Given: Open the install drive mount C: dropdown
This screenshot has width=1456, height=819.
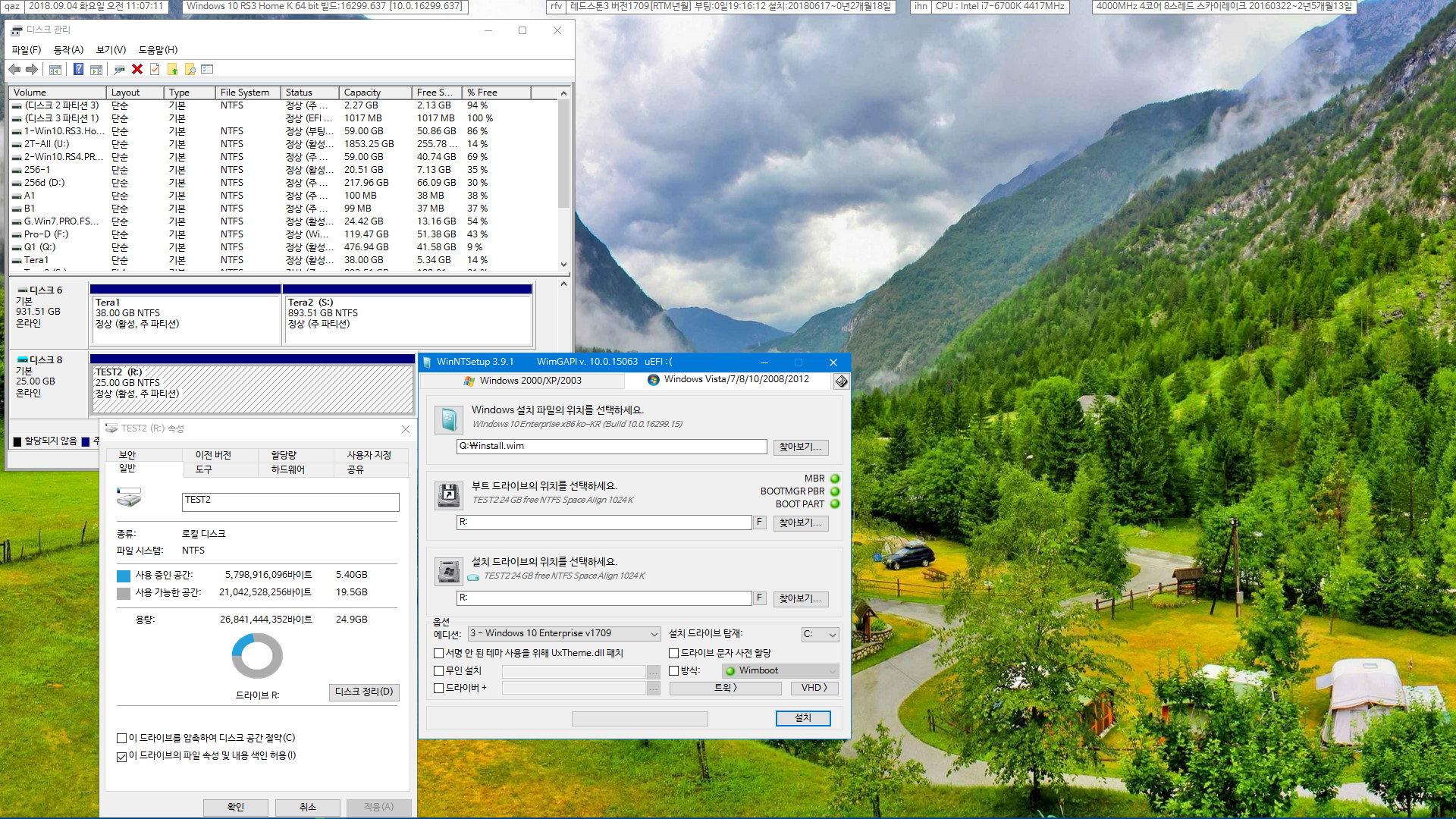Looking at the screenshot, I should pos(820,635).
